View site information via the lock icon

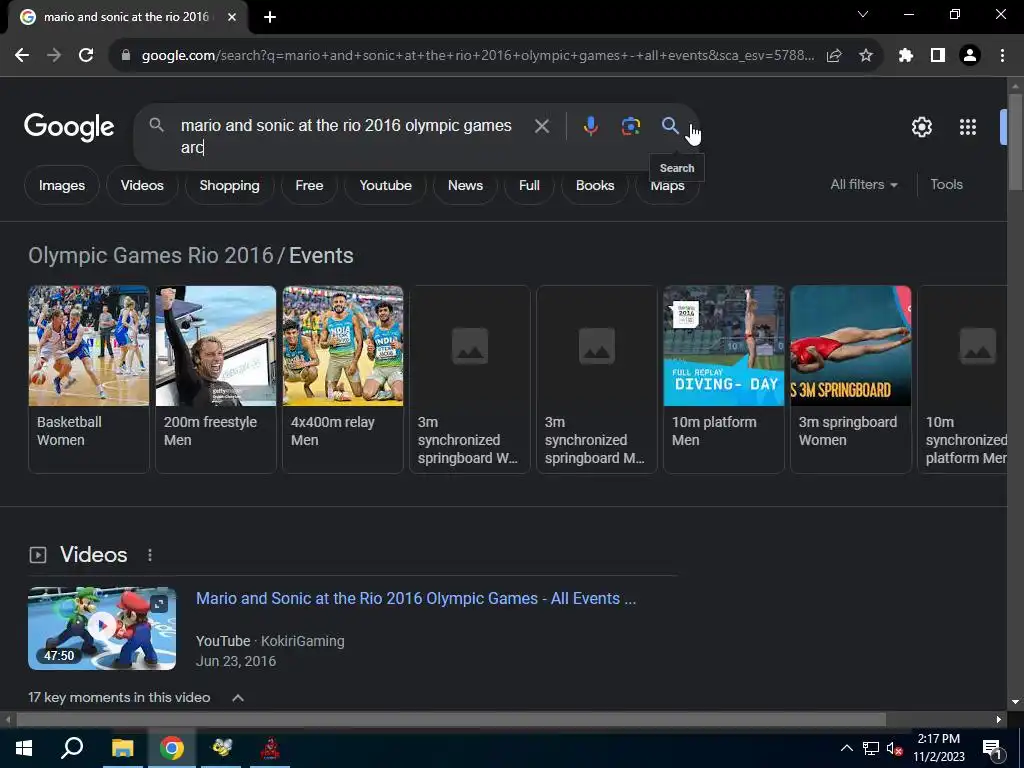[126, 56]
